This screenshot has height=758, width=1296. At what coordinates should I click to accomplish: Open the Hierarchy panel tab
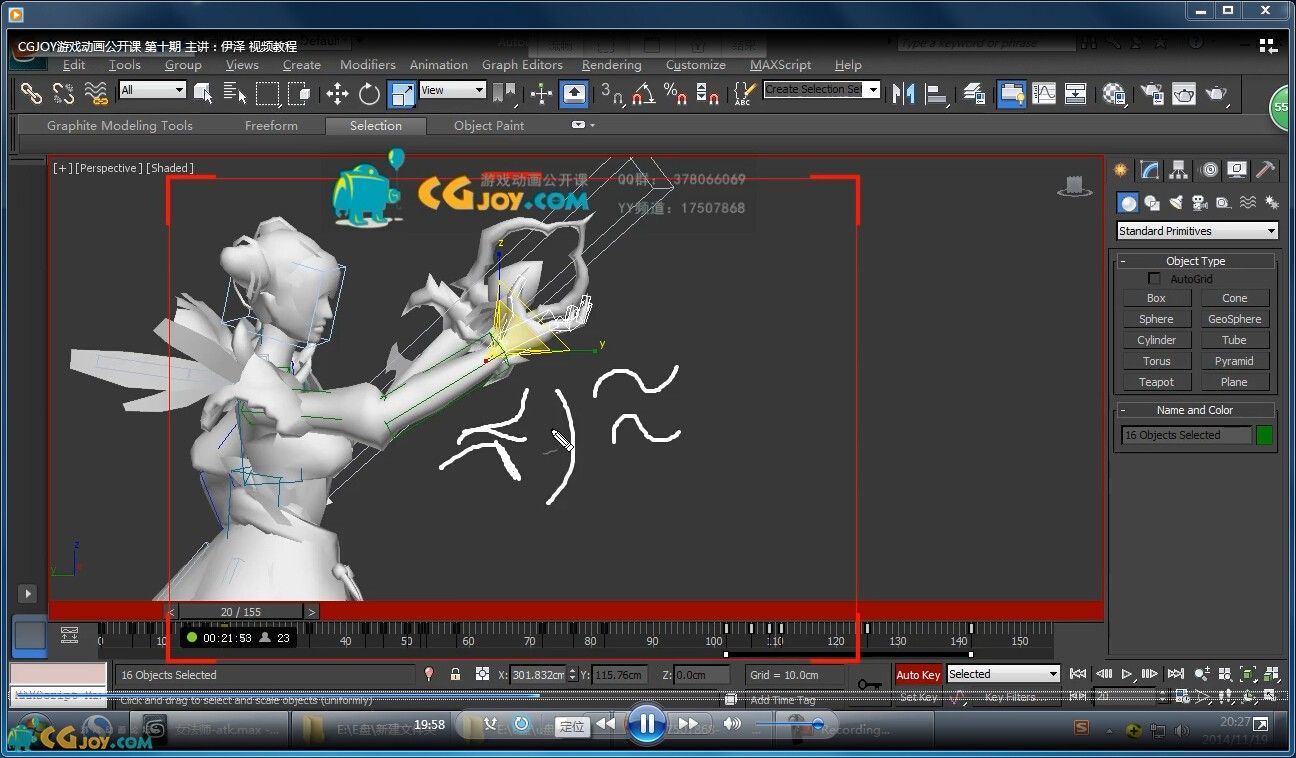tap(1179, 170)
